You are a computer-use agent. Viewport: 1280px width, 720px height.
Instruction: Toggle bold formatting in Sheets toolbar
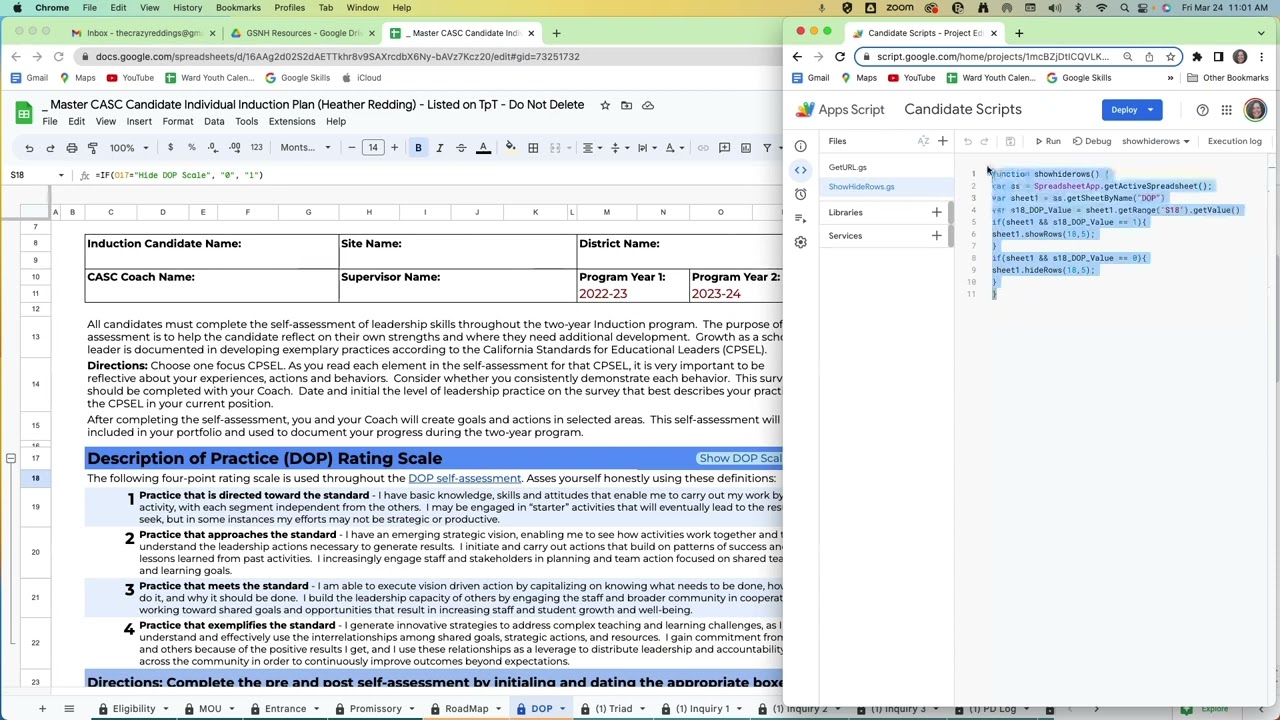coord(418,148)
